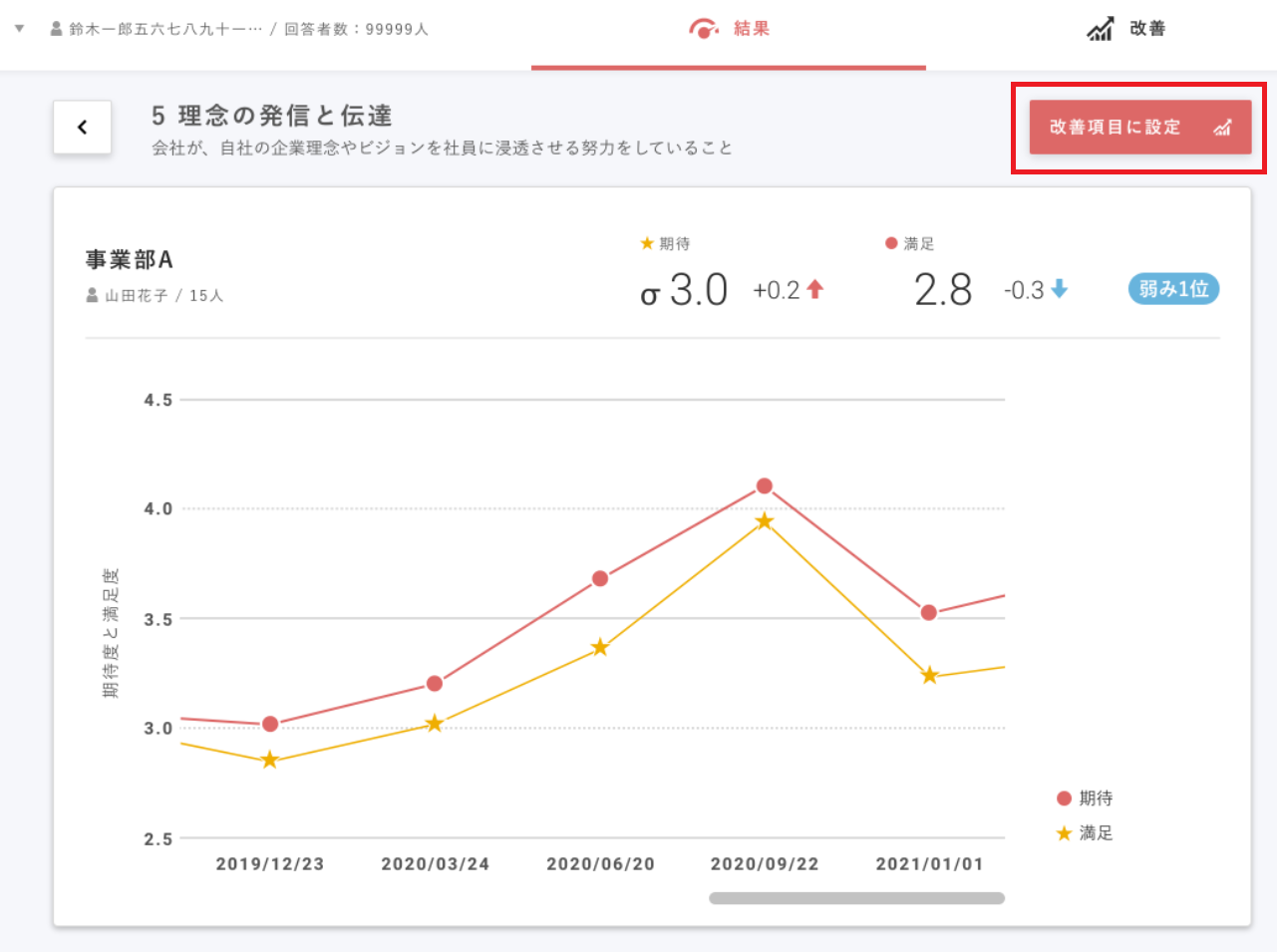Screen dimensions: 1277x952
Task: Click the person icon beside 山田花子
Action: [x=93, y=296]
